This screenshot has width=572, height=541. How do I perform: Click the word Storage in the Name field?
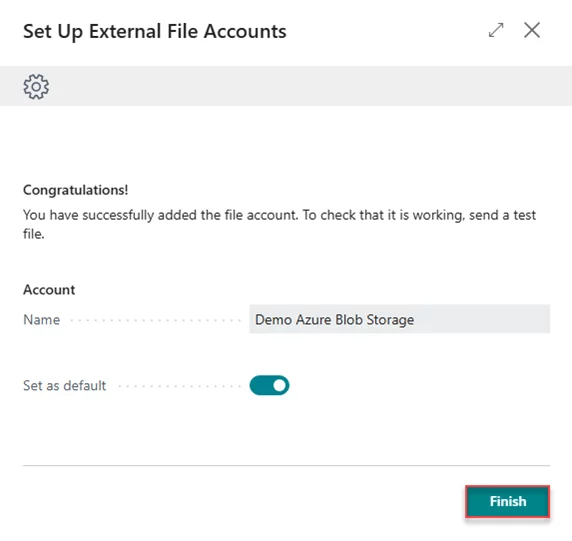tap(390, 320)
